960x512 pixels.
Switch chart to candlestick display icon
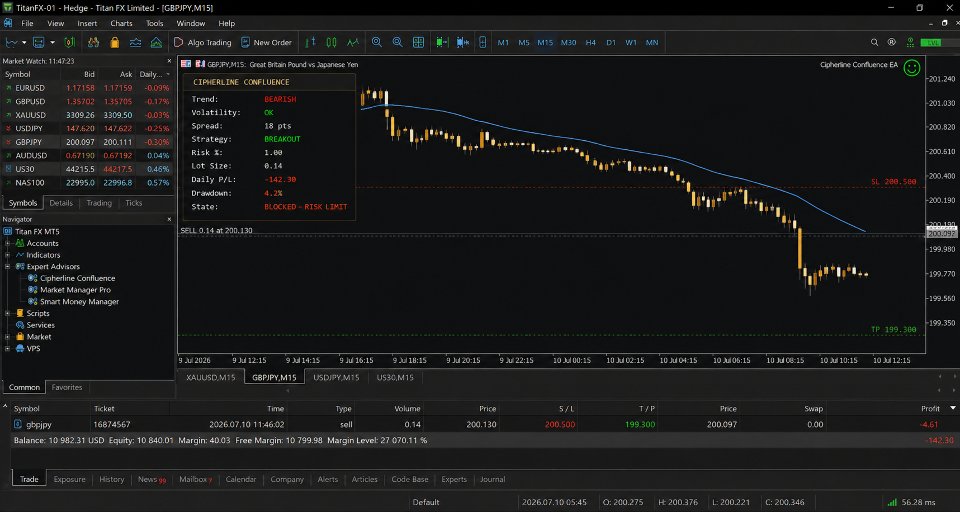click(331, 42)
